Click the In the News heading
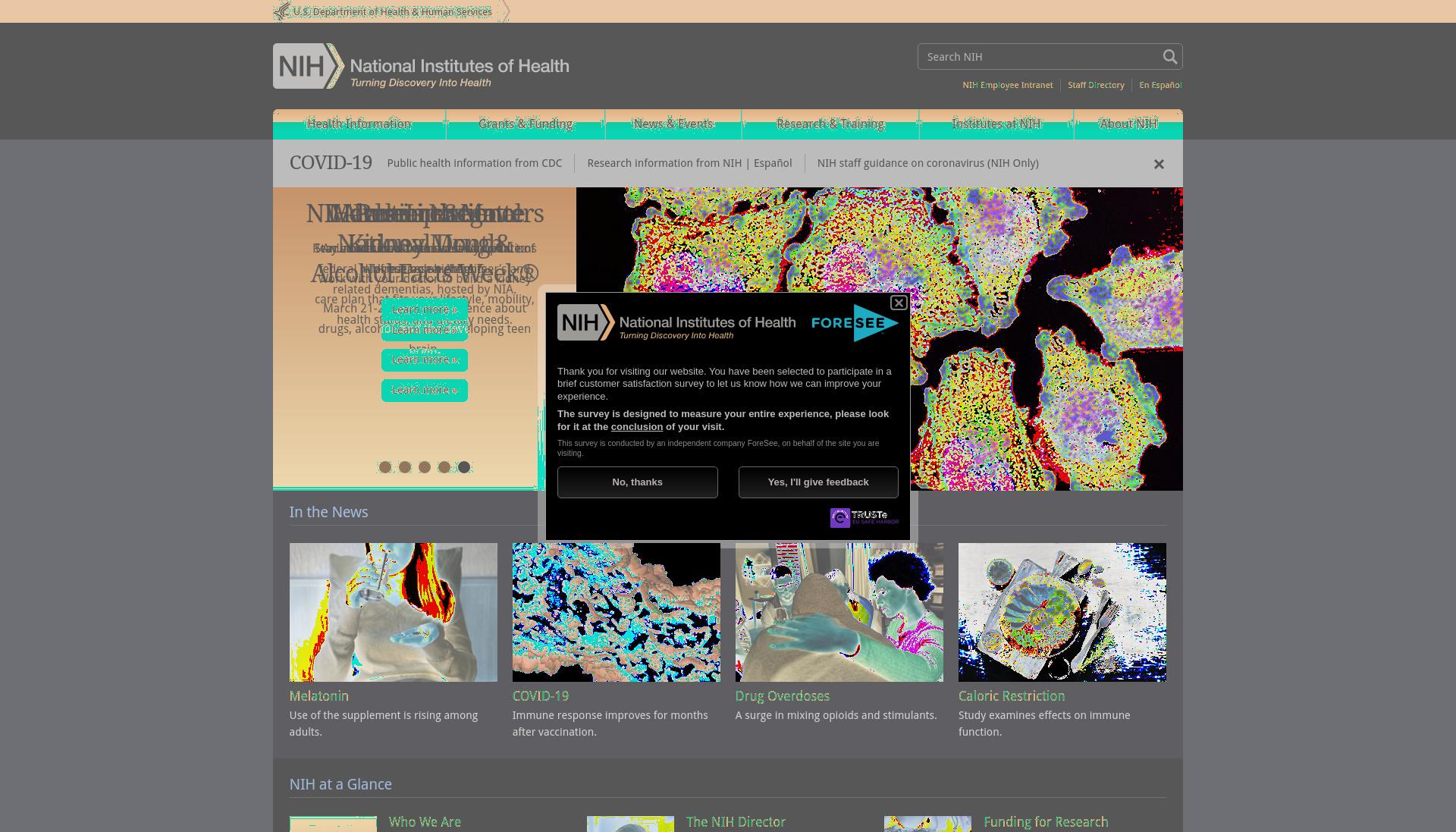The height and width of the screenshot is (832, 1456). tap(328, 512)
